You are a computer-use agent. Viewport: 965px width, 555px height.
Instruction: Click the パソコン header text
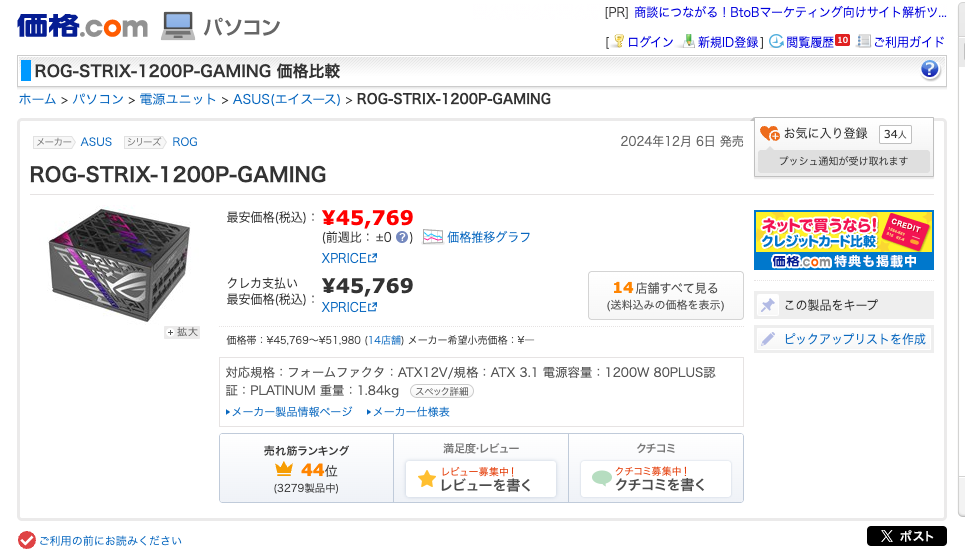(x=241, y=26)
